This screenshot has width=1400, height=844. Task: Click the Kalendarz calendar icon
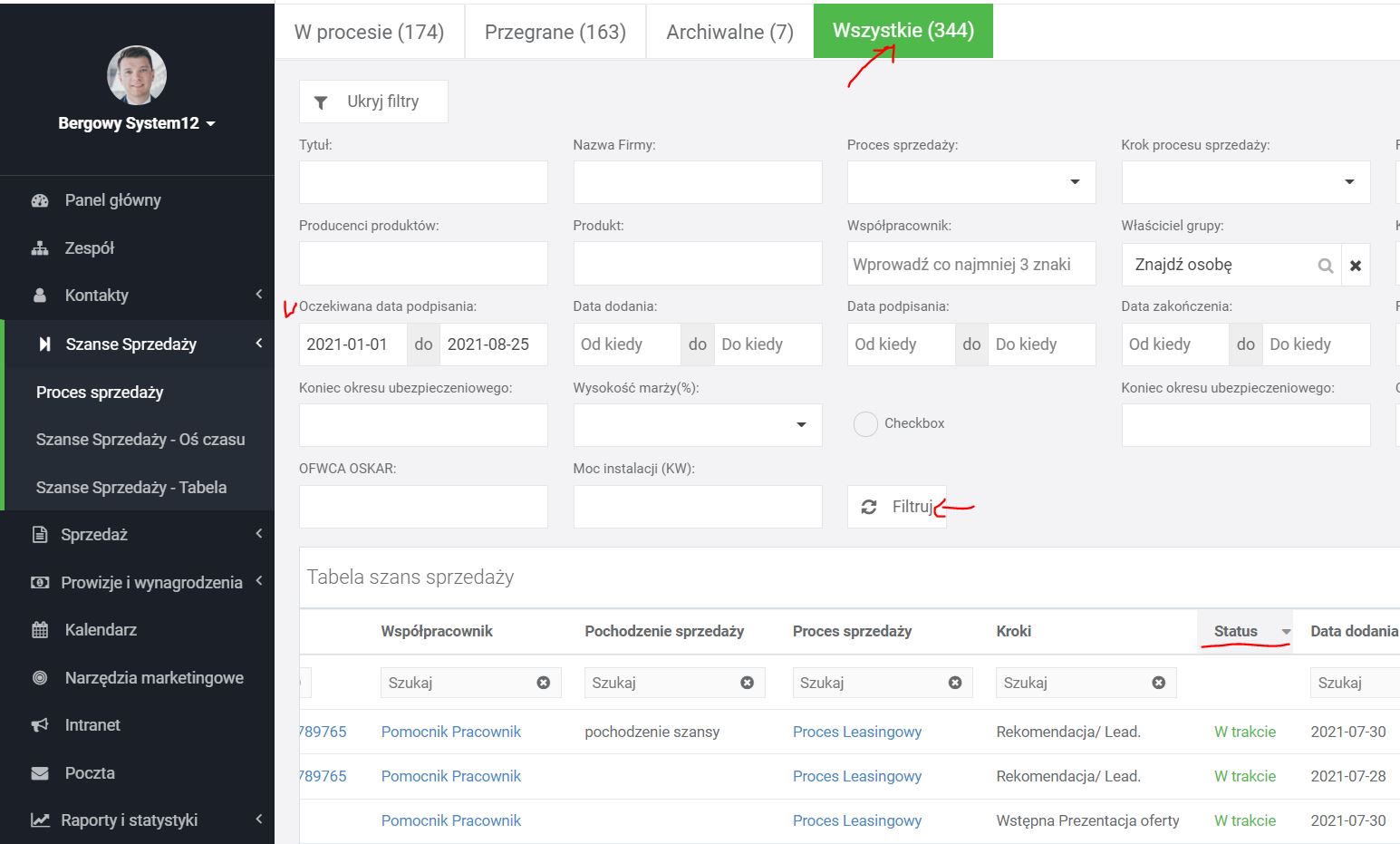coord(40,630)
